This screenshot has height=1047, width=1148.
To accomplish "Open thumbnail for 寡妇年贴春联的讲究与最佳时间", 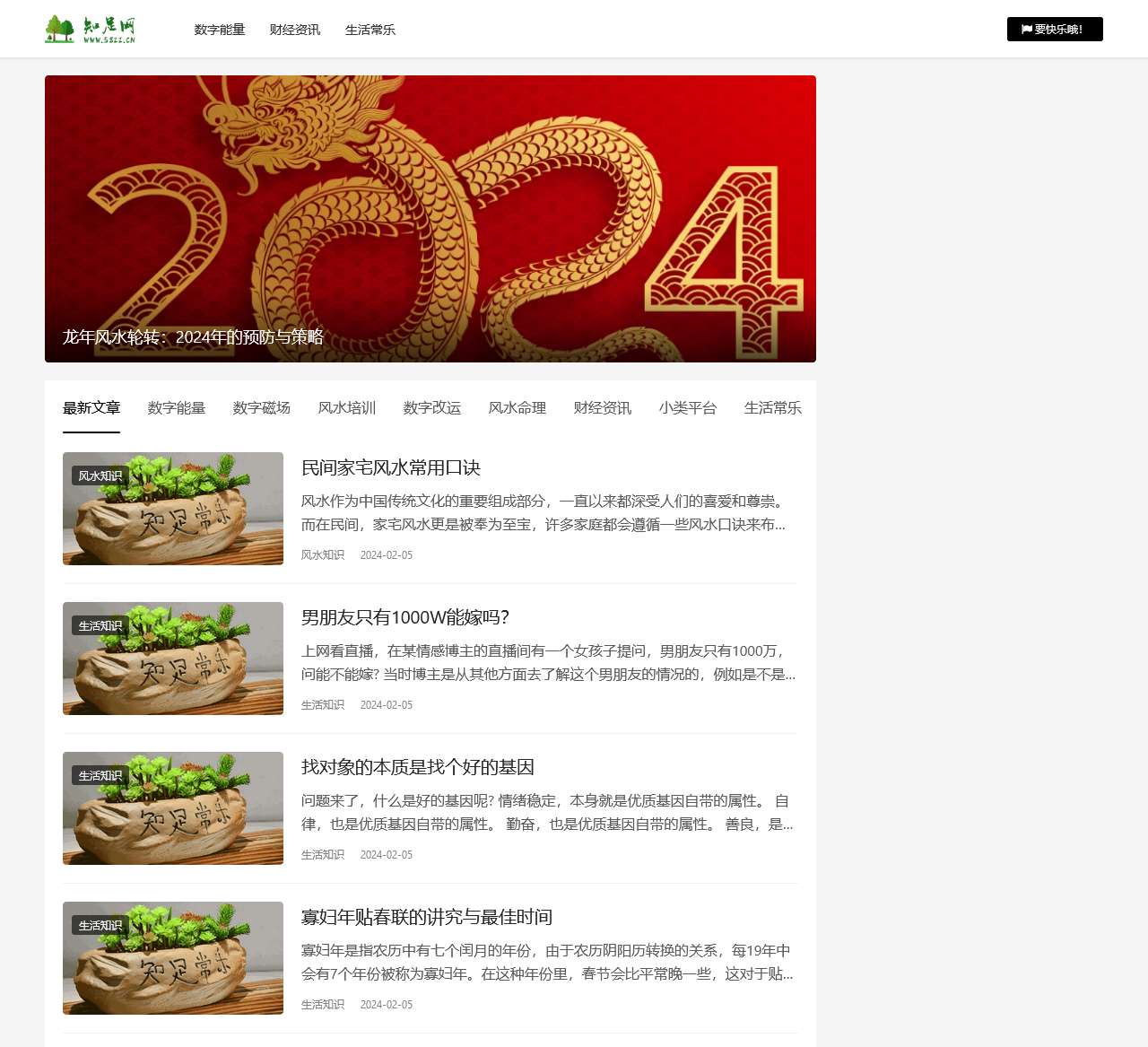I will tap(173, 958).
